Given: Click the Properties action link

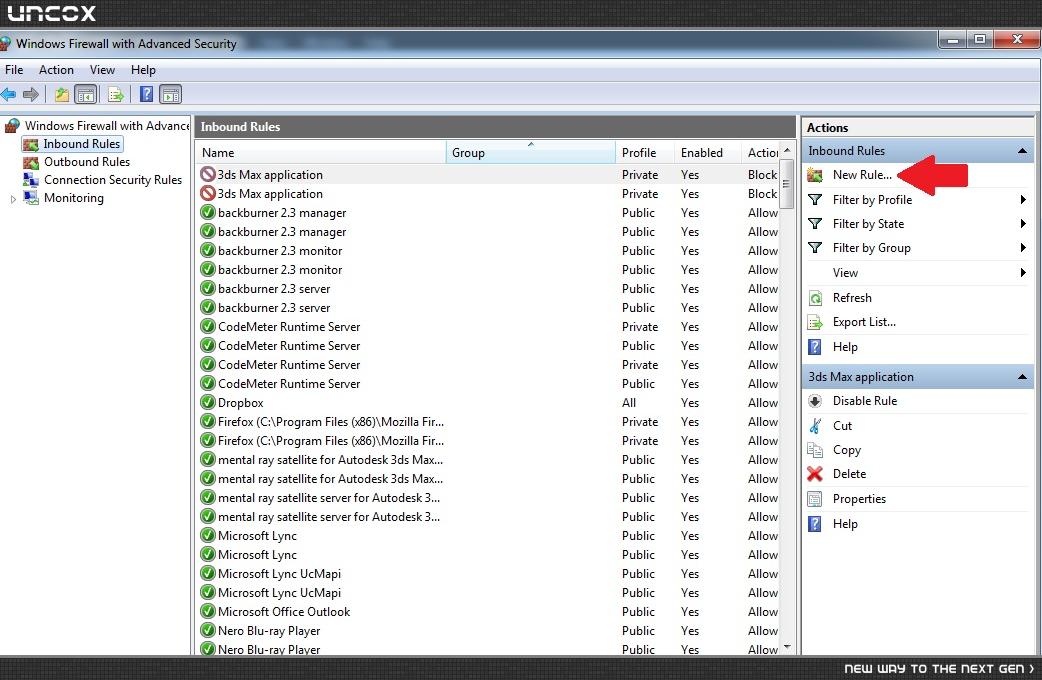Looking at the screenshot, I should pos(859,499).
